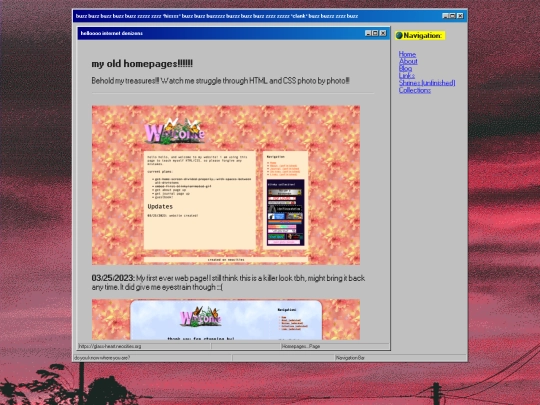Open the Links navigation link
Image resolution: width=540 pixels, height=405 pixels.
(407, 75)
